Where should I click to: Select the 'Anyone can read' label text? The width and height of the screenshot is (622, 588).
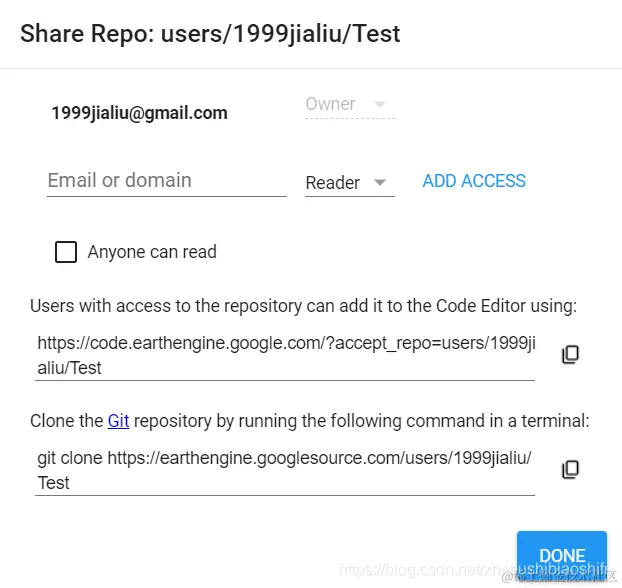[x=152, y=252]
